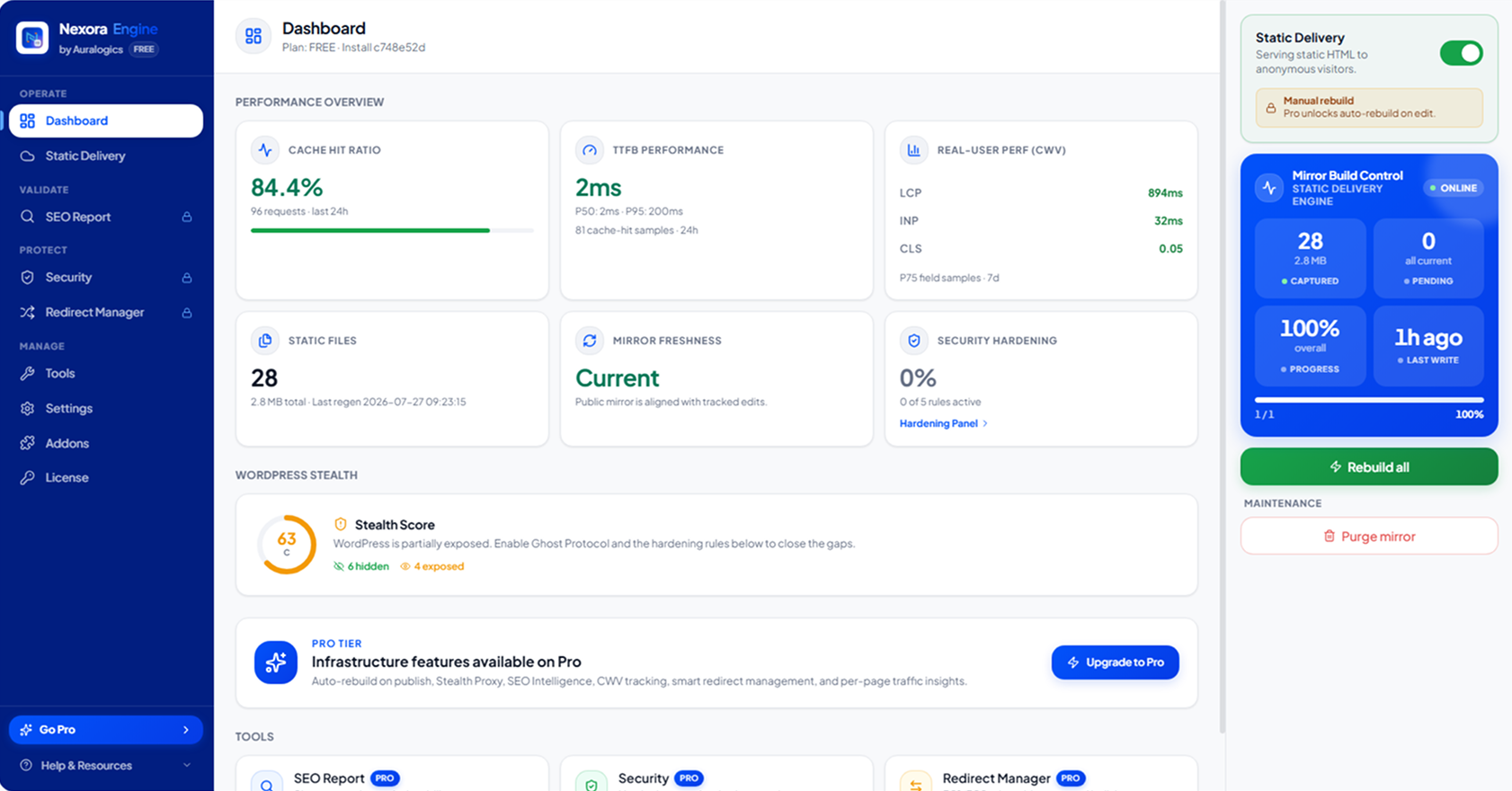This screenshot has height=791, width=1512.
Task: Click the Static Files document icon
Action: pyautogui.click(x=265, y=341)
